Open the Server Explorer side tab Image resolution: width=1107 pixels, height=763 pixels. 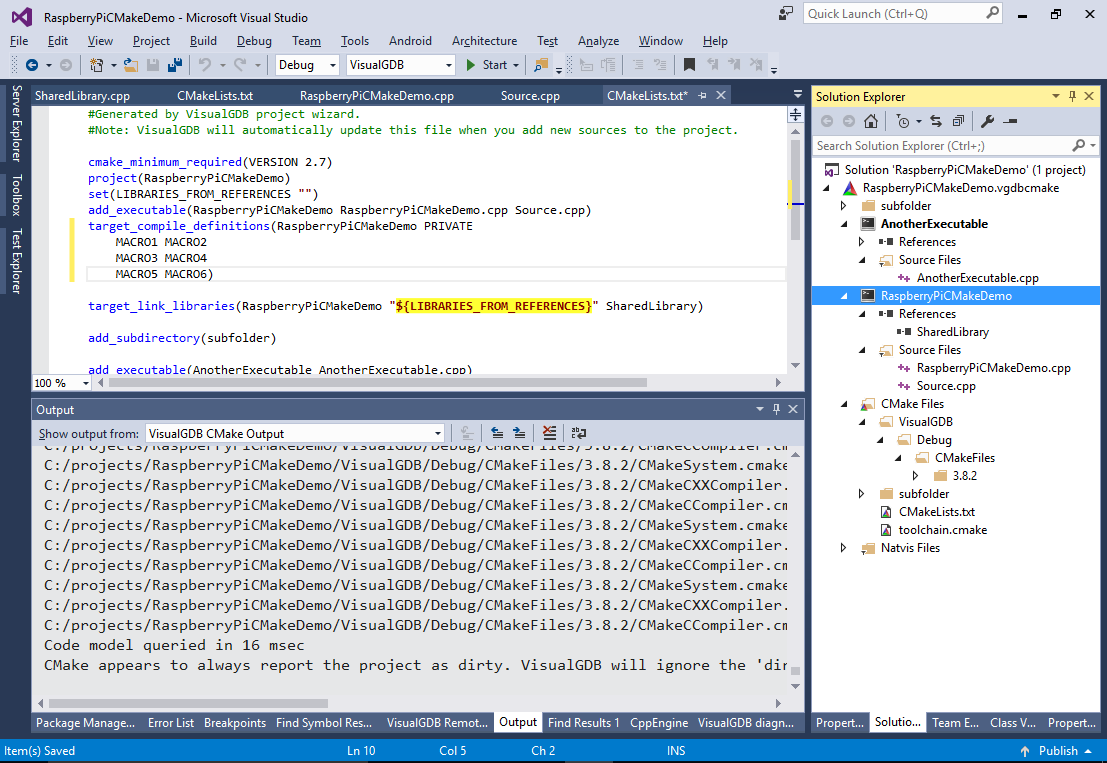[x=16, y=123]
